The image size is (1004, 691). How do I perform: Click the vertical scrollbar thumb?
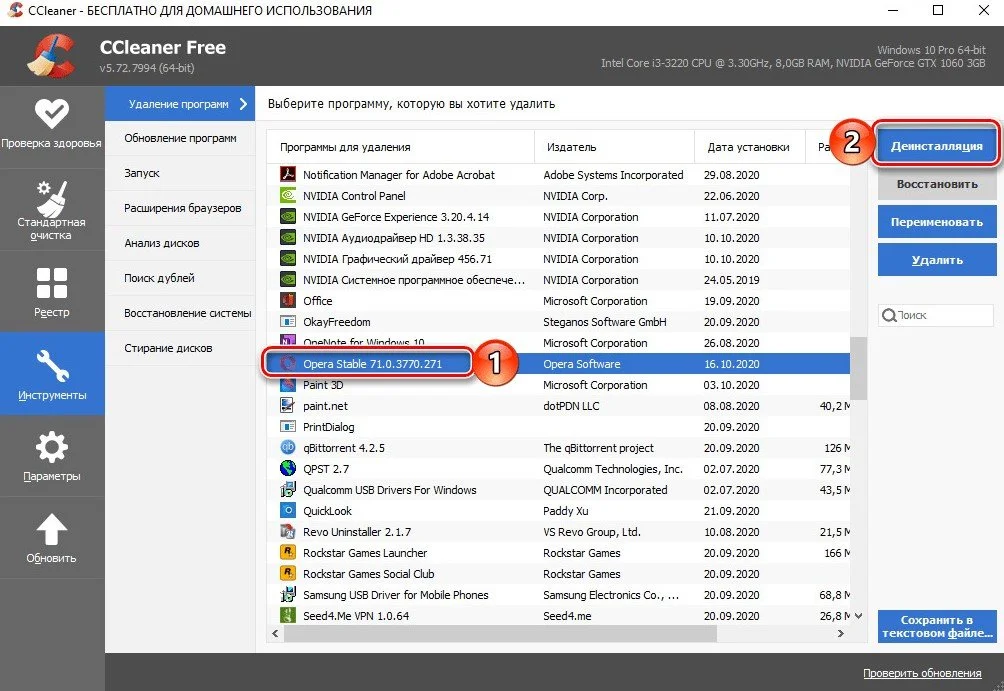click(x=859, y=368)
